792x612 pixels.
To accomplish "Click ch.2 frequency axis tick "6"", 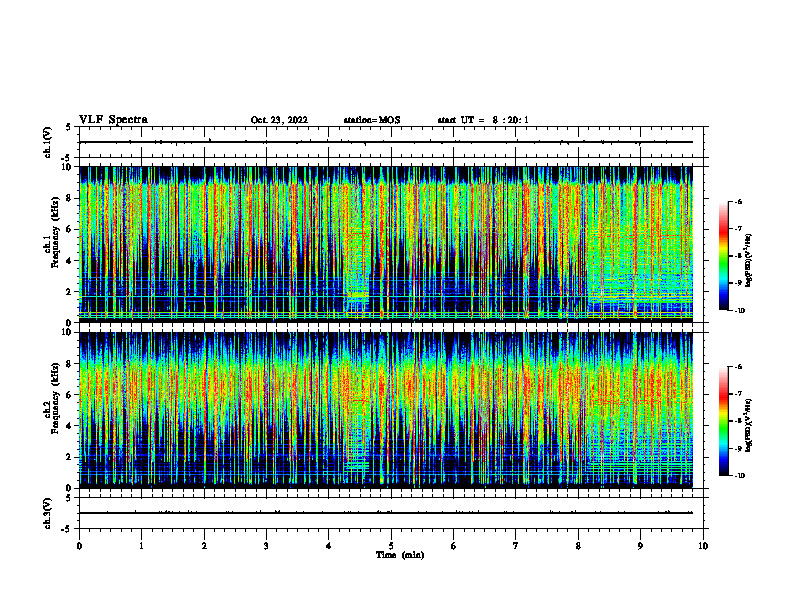I will tap(70, 395).
